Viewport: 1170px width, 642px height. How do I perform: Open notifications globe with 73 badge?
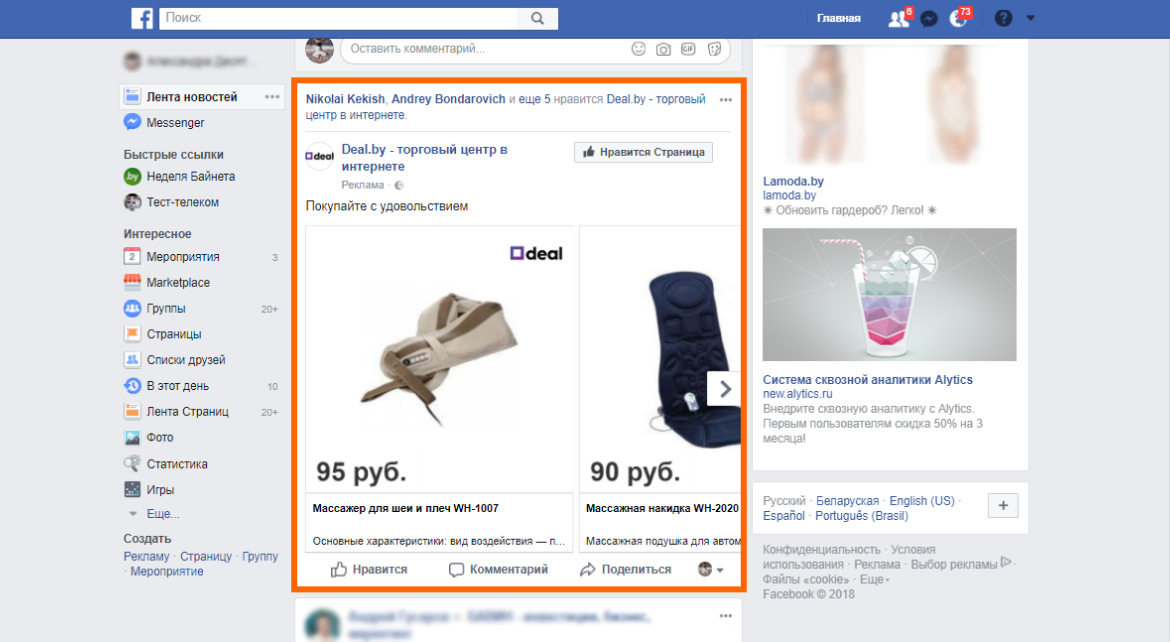coord(959,19)
